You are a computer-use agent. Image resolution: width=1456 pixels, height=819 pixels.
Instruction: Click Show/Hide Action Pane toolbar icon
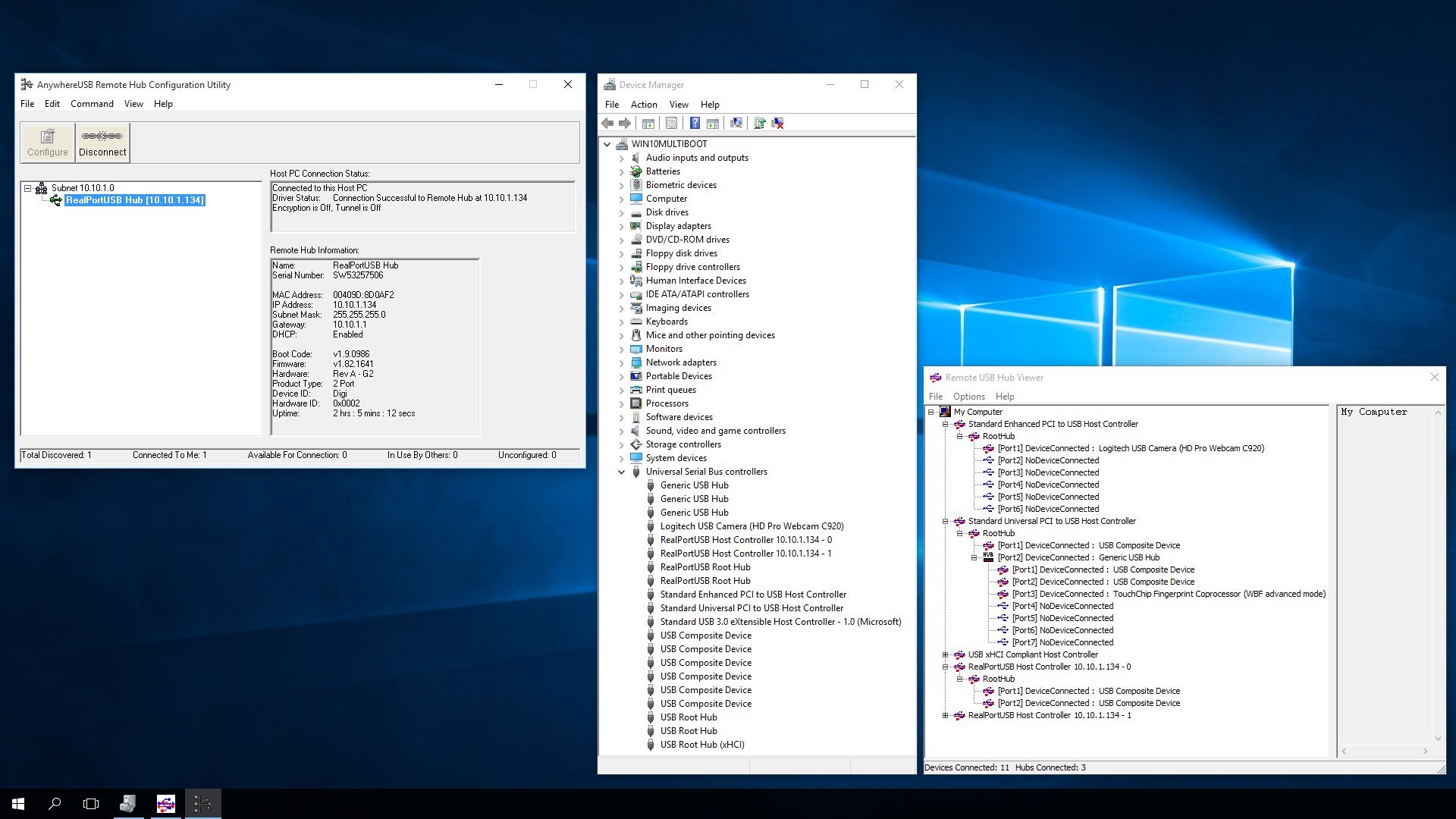(713, 124)
